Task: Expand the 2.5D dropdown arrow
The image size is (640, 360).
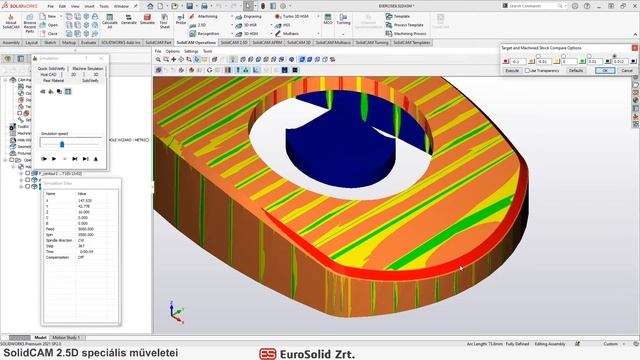Action: click(x=232, y=25)
